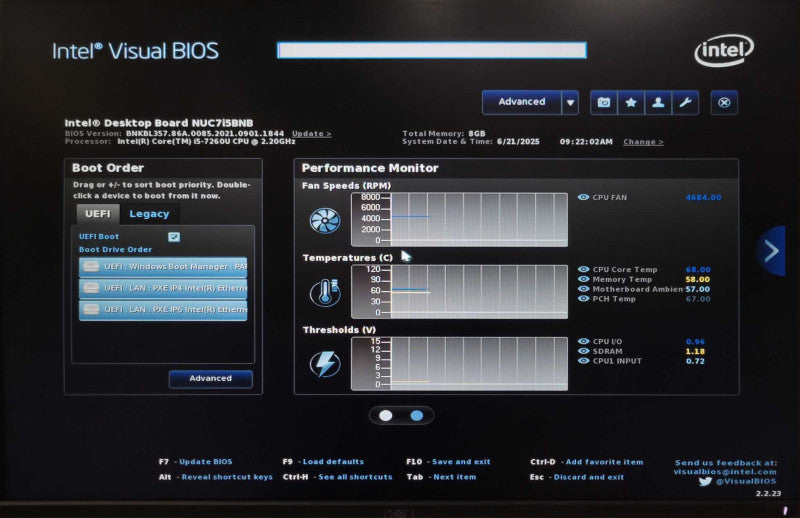Click the Fan Speeds RPM graph
The image size is (800, 518).
pyautogui.click(x=459, y=219)
